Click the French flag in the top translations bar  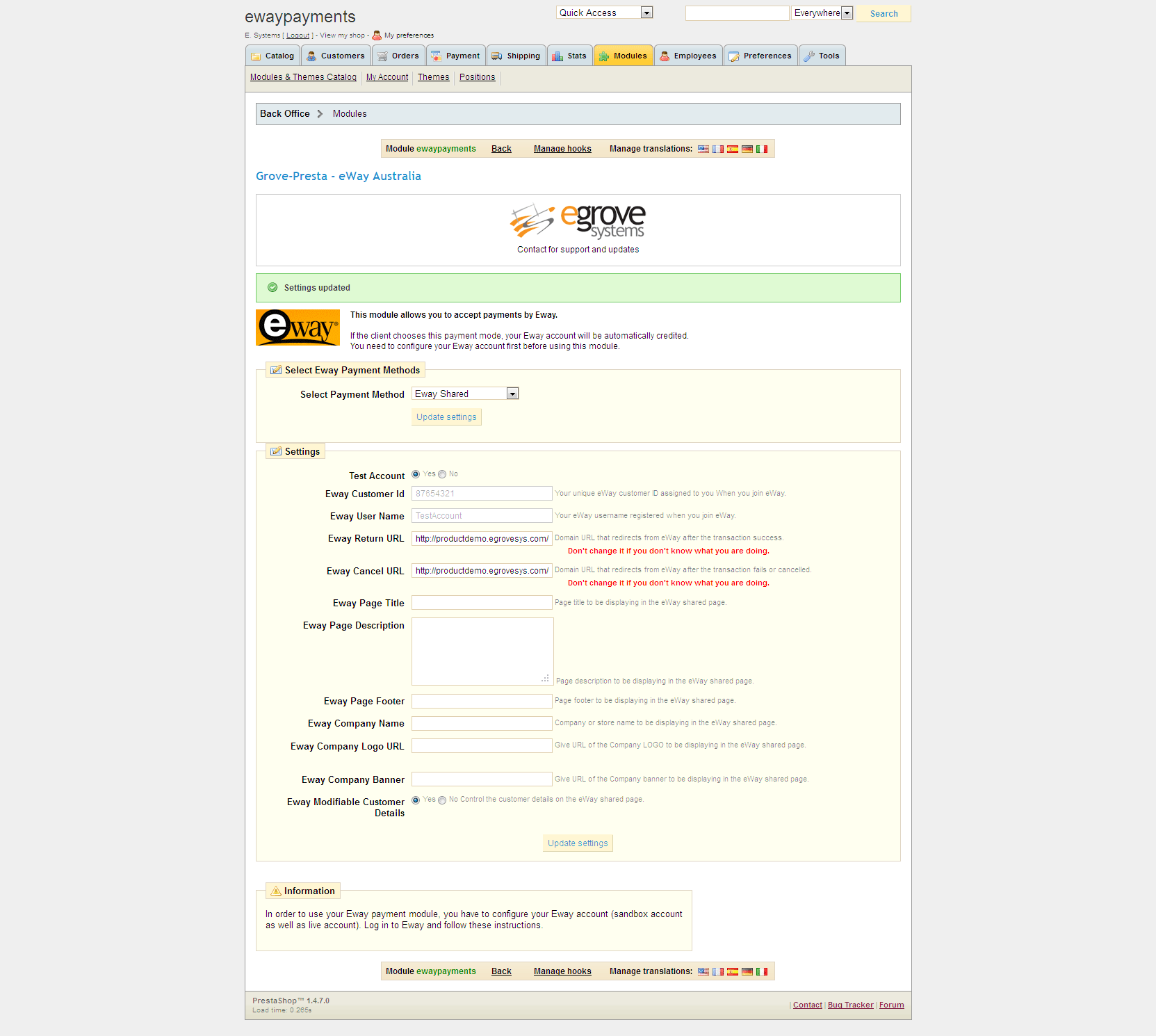tap(718, 149)
